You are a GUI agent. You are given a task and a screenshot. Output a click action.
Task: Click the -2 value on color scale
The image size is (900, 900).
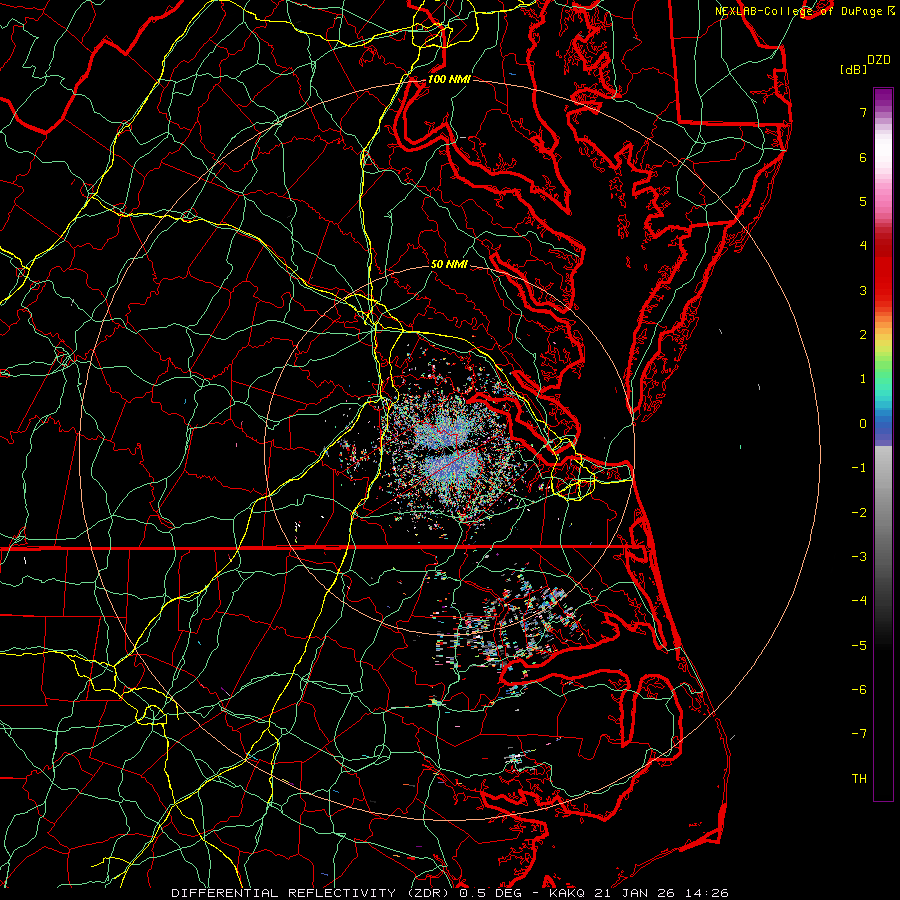click(859, 513)
